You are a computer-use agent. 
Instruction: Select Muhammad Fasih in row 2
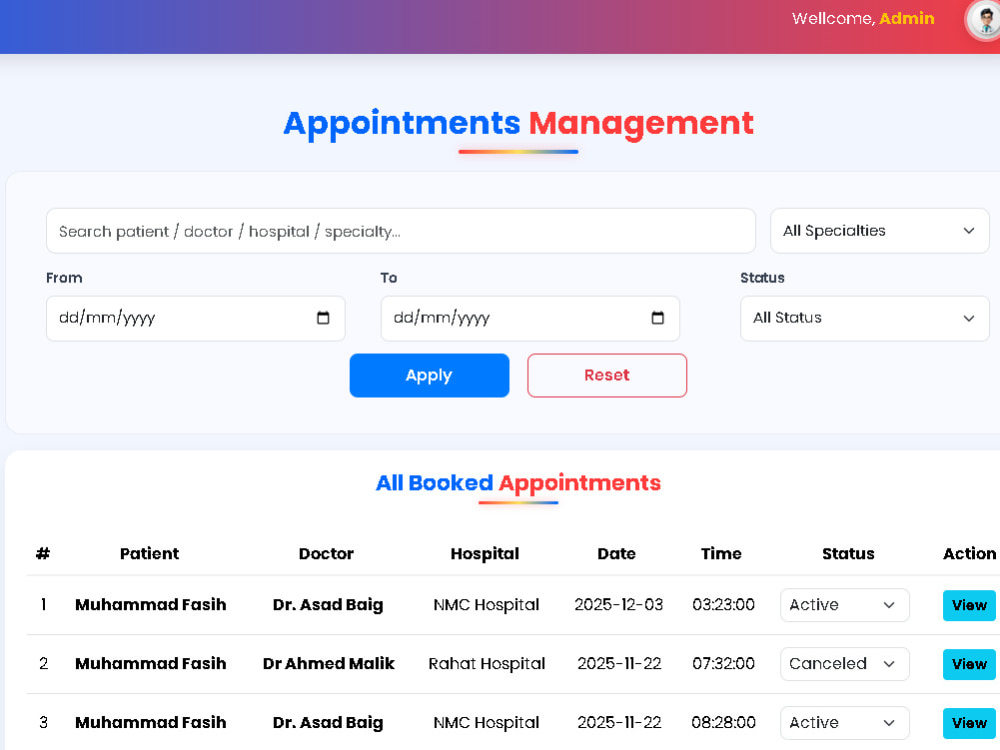(151, 664)
